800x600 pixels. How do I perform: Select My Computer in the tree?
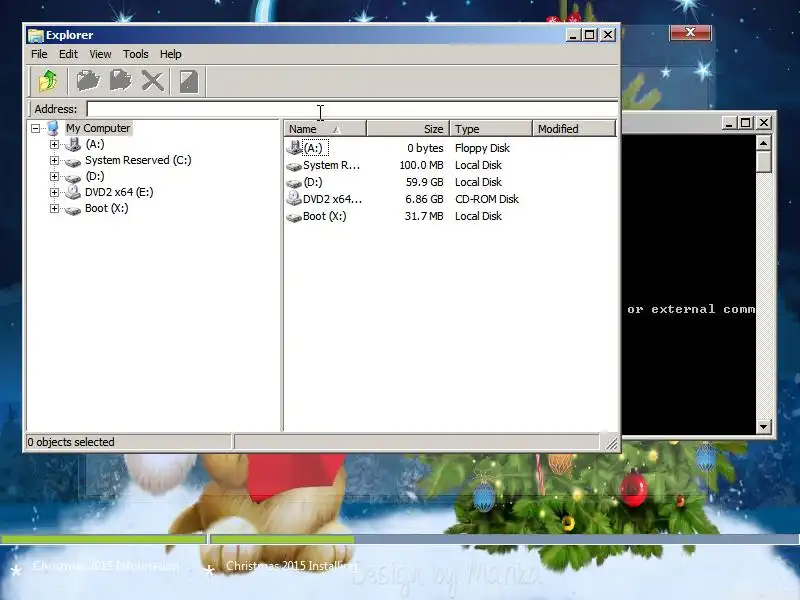coord(98,128)
